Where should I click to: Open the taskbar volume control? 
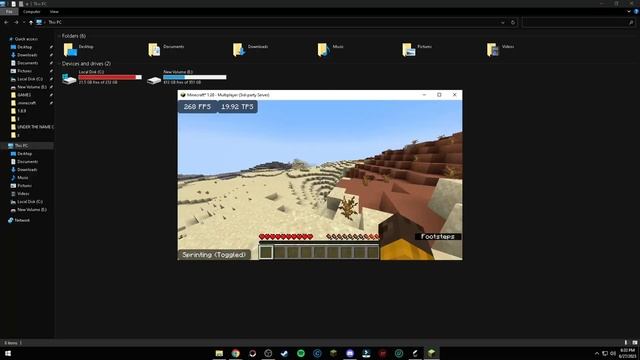pyautogui.click(x=613, y=353)
